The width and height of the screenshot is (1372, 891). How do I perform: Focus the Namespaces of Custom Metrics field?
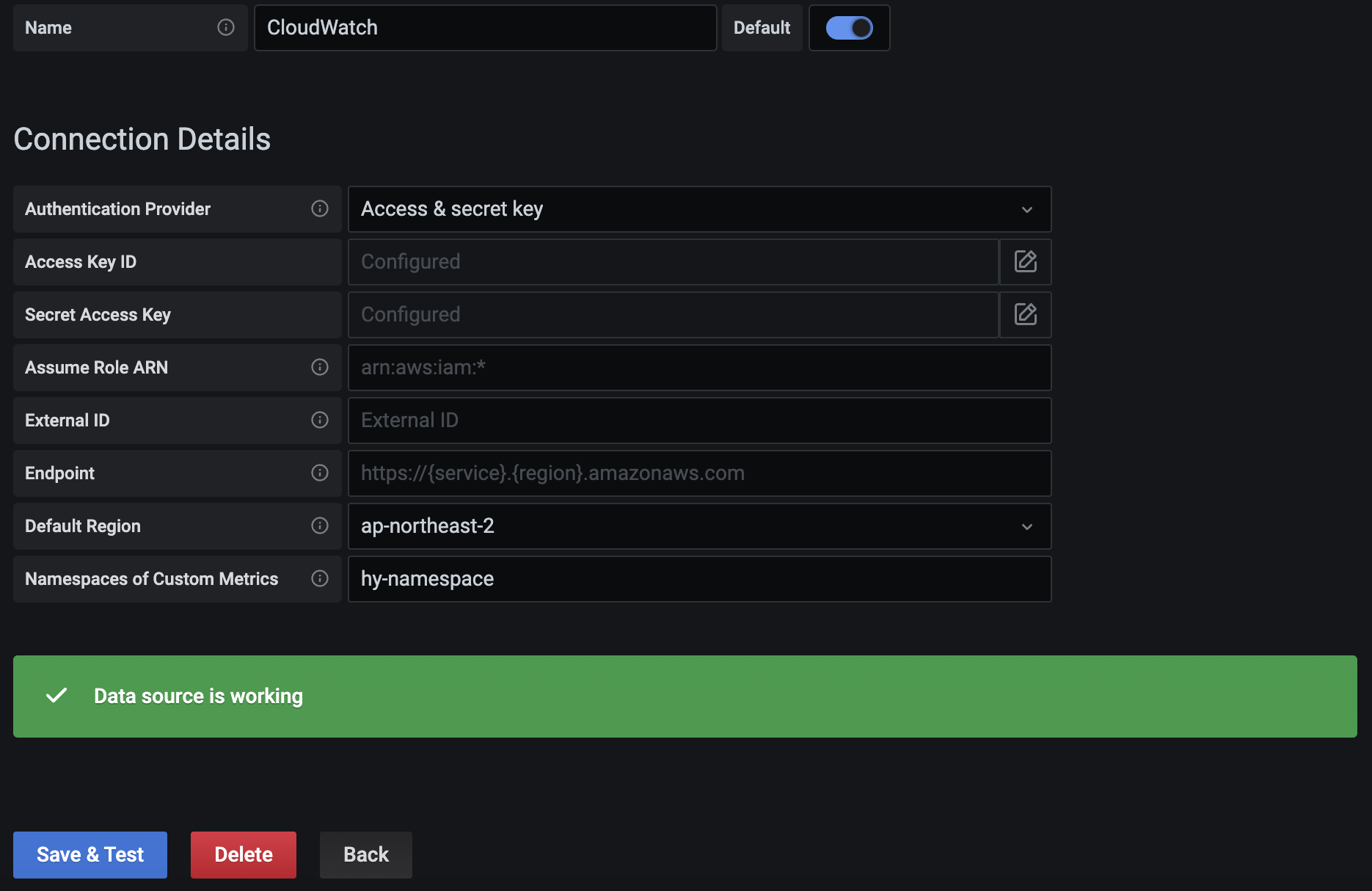pos(699,579)
